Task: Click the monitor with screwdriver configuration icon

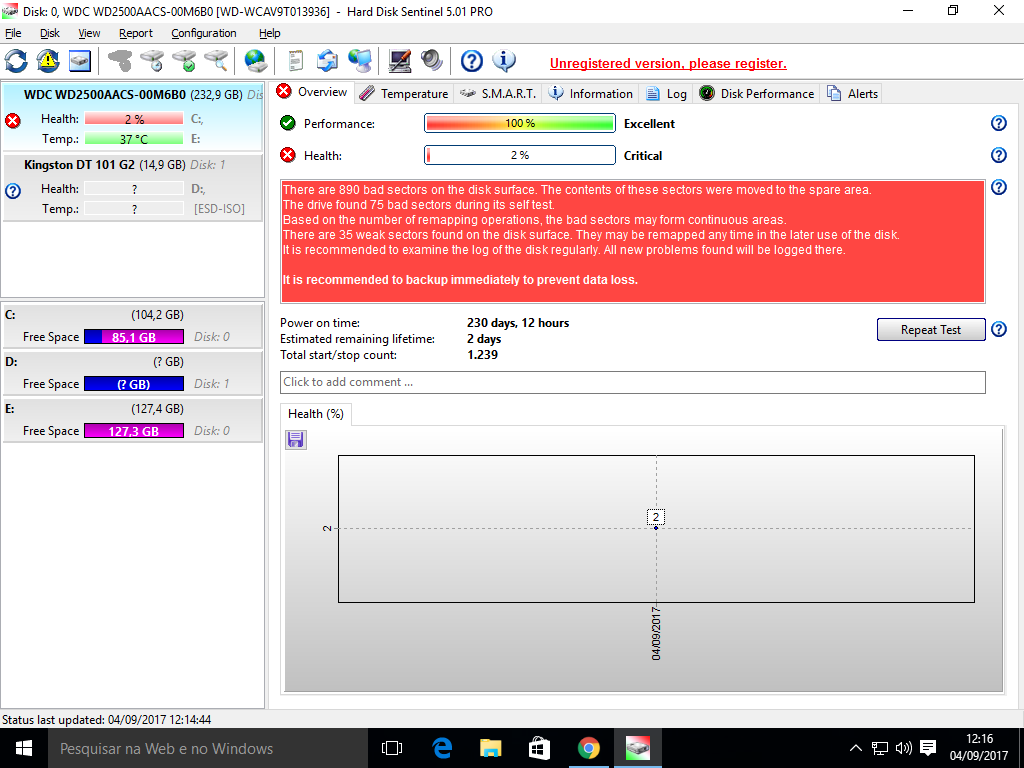Action: point(399,61)
